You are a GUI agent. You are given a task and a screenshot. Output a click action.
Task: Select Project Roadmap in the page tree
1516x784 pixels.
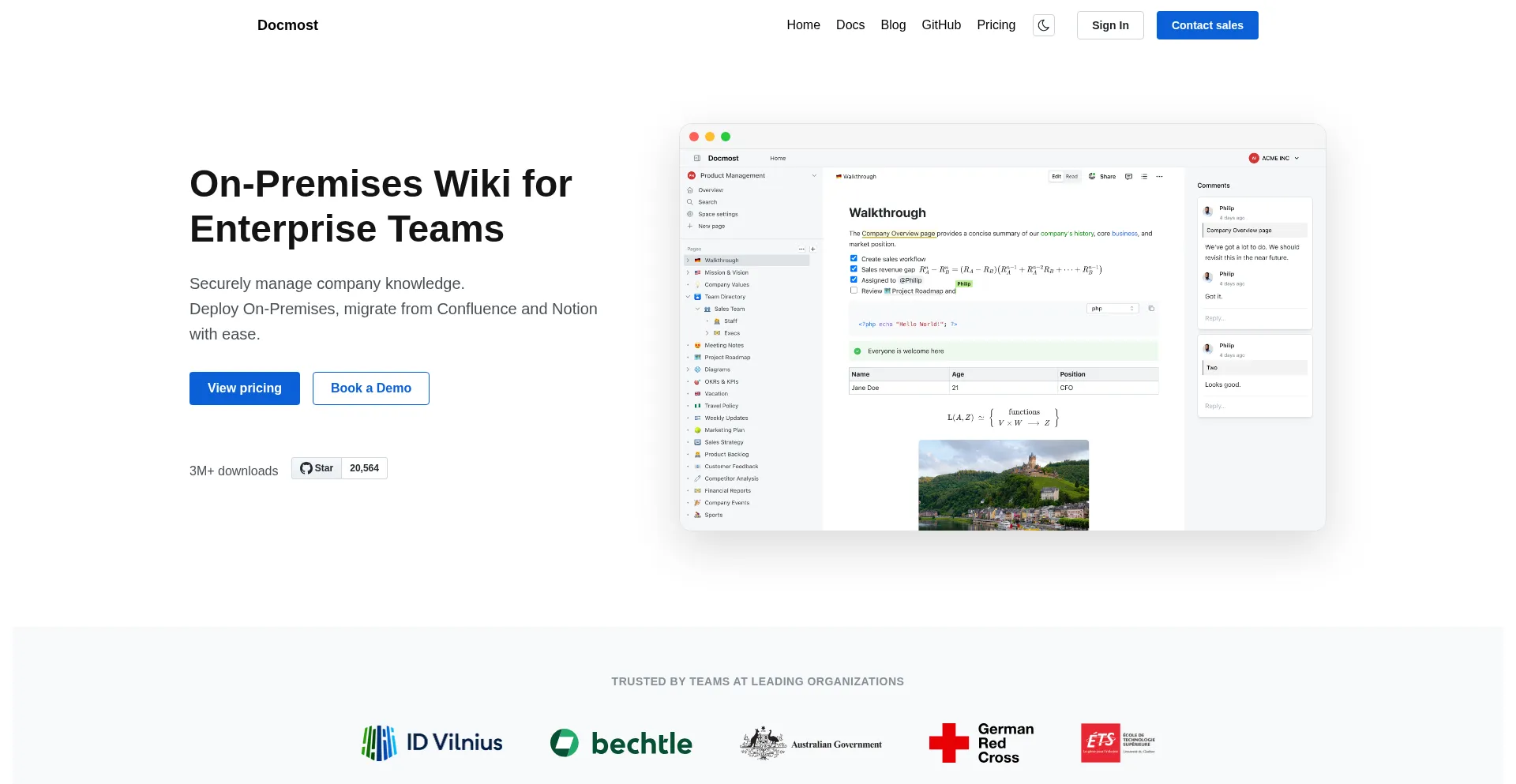point(727,358)
